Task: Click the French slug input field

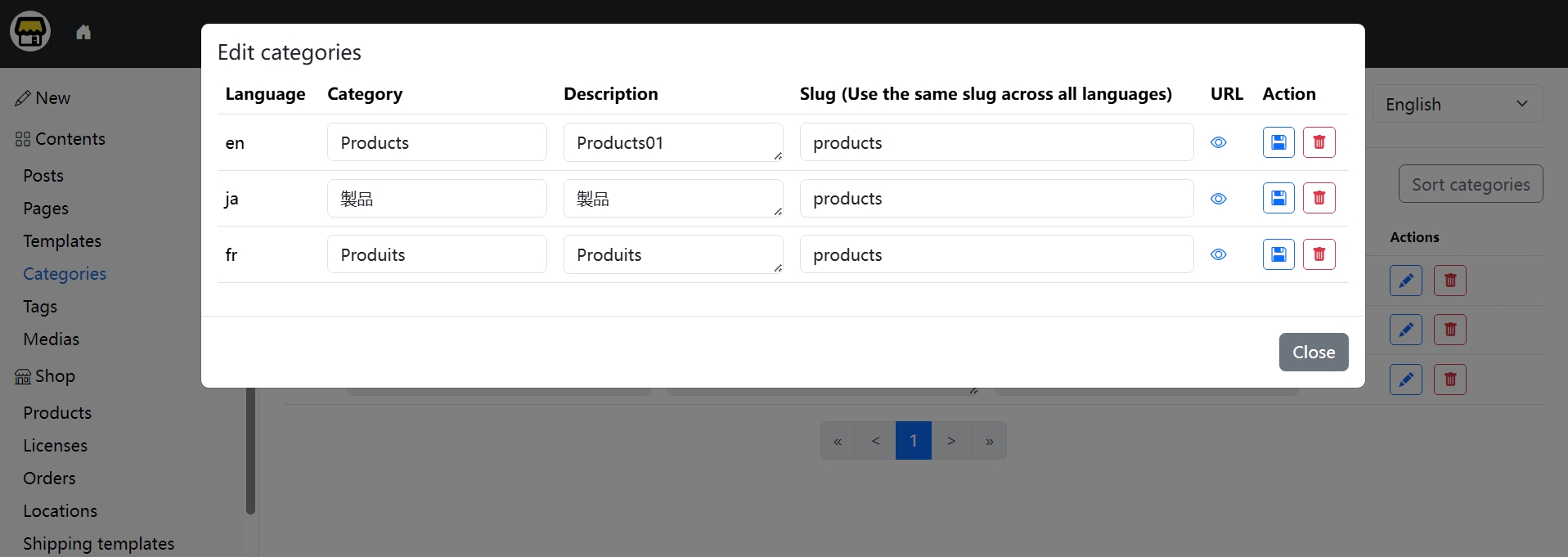Action: point(995,254)
